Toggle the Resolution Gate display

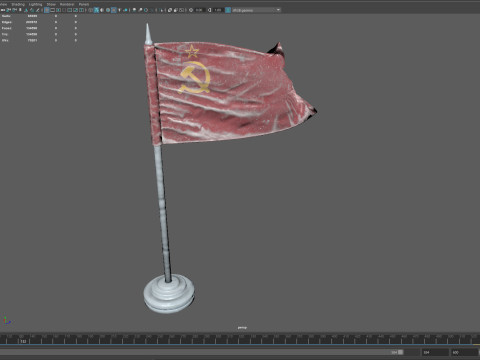click(58, 10)
